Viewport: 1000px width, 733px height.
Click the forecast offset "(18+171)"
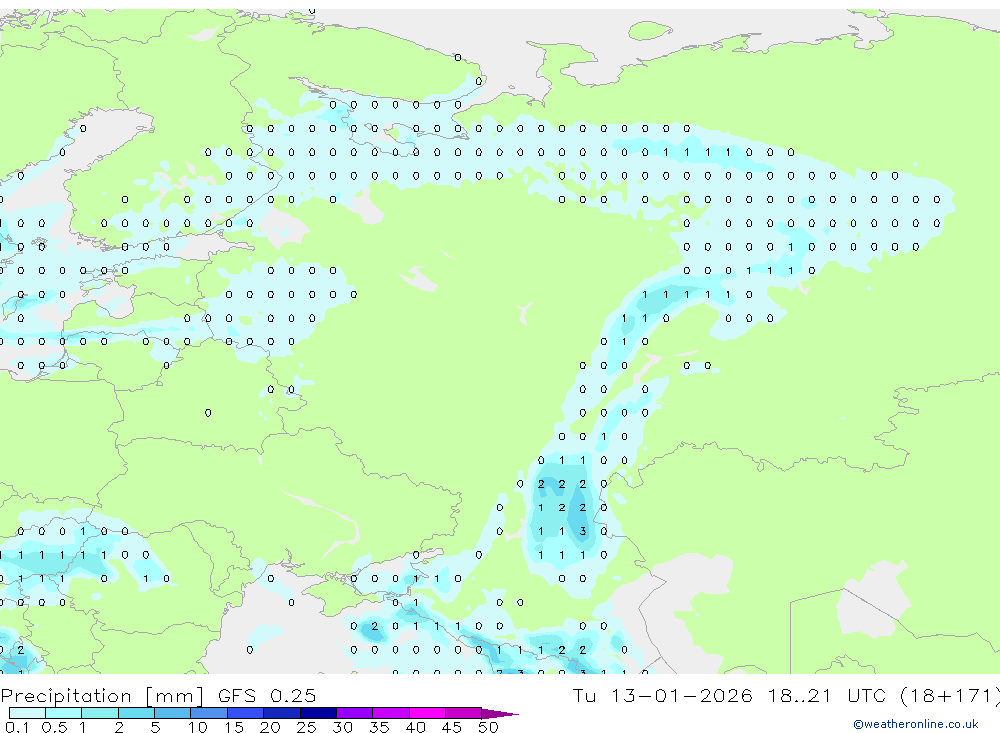click(x=950, y=695)
